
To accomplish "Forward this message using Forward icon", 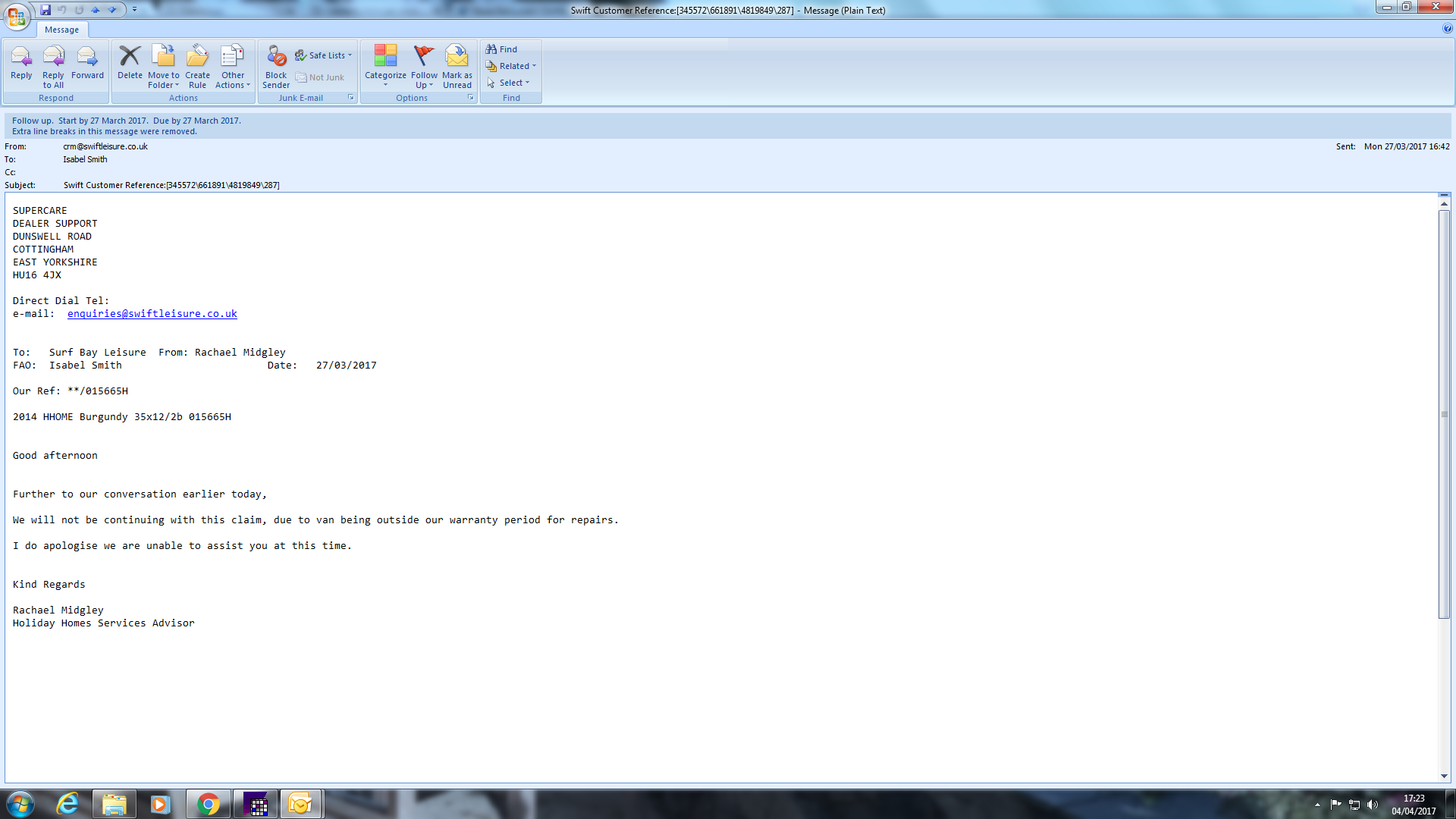I will [87, 59].
